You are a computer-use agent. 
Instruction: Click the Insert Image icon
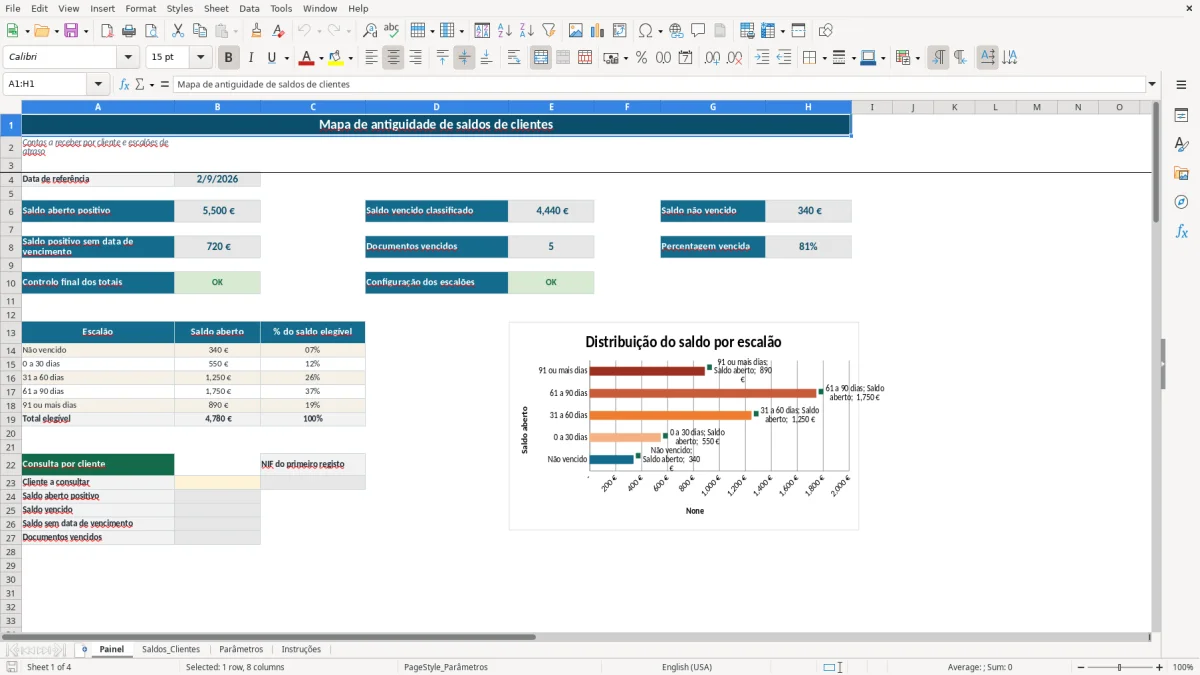(x=577, y=31)
